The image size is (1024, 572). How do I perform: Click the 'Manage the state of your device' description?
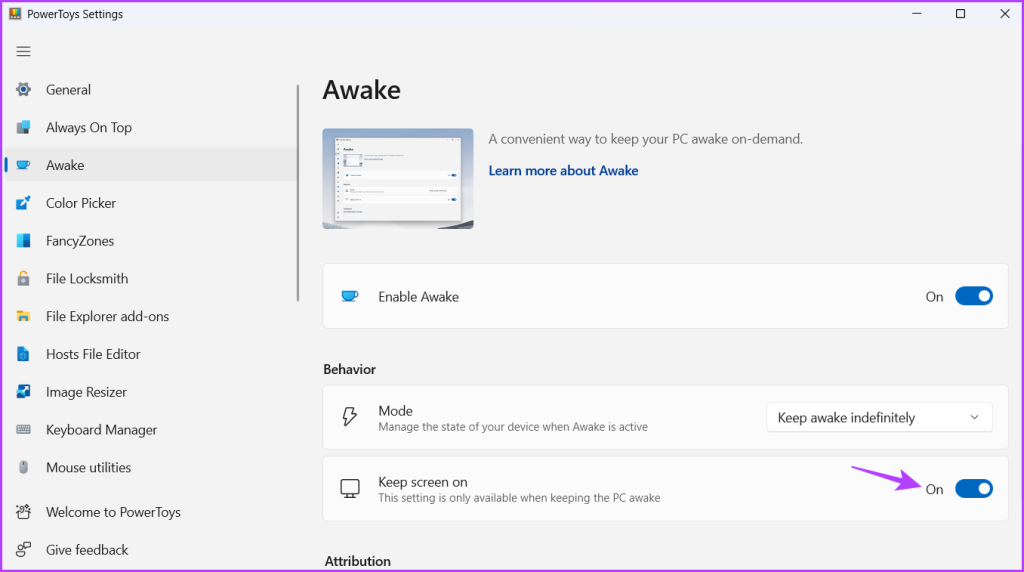click(513, 427)
